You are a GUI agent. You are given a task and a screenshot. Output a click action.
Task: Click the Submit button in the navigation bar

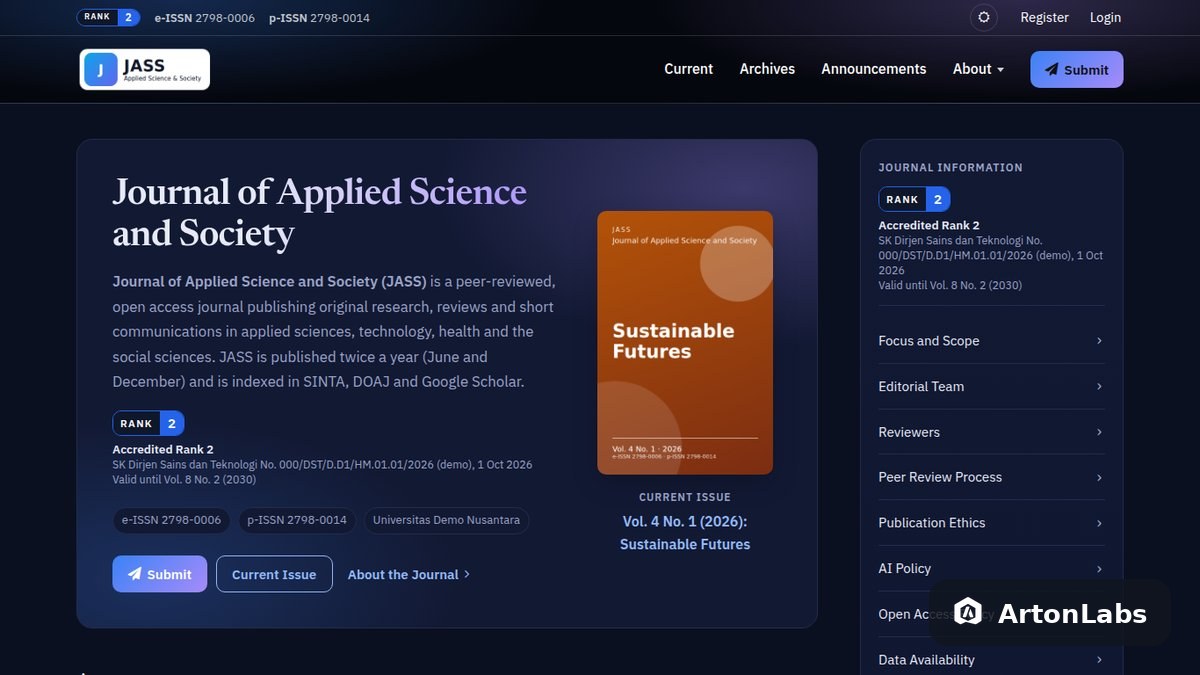(x=1077, y=70)
